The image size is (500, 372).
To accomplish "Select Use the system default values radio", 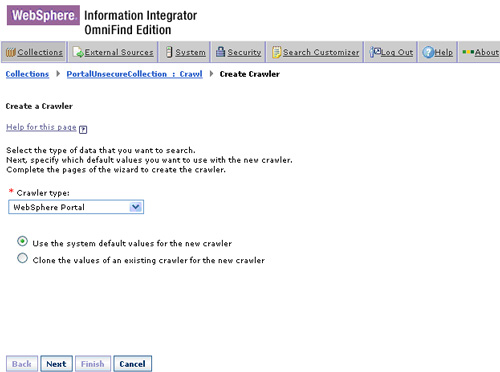I will tap(22, 241).
